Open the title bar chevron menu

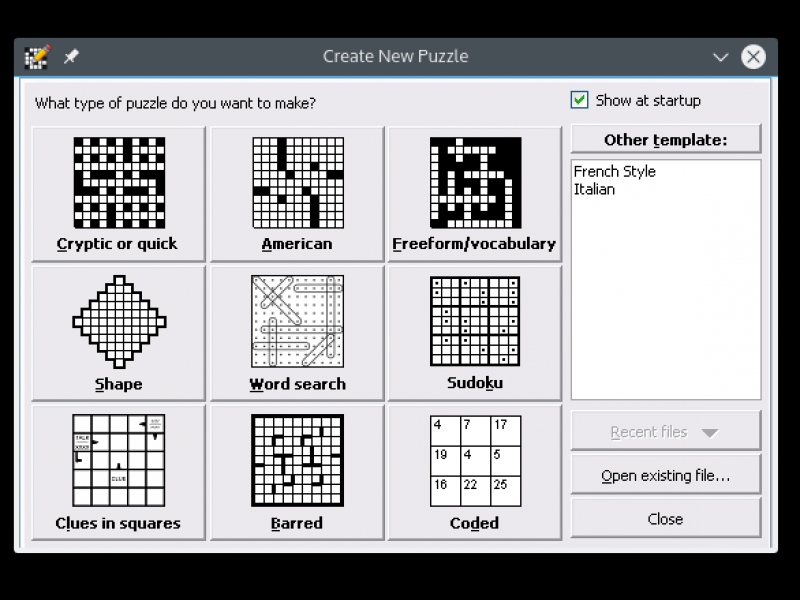(x=721, y=57)
